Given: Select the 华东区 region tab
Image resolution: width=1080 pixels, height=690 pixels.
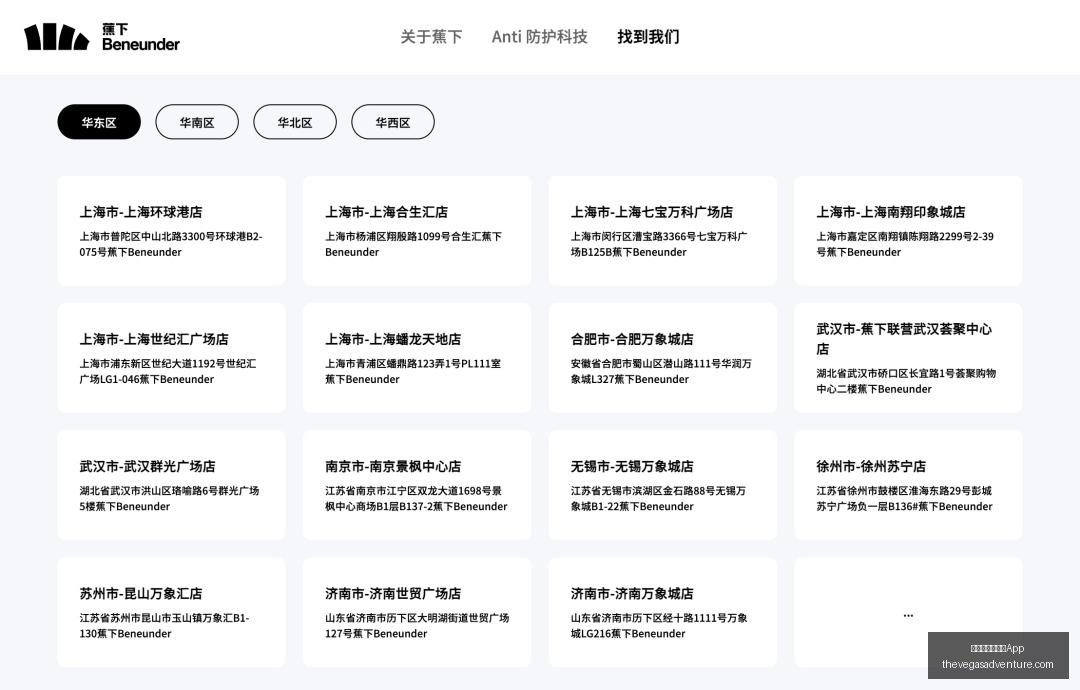Looking at the screenshot, I should (99, 122).
